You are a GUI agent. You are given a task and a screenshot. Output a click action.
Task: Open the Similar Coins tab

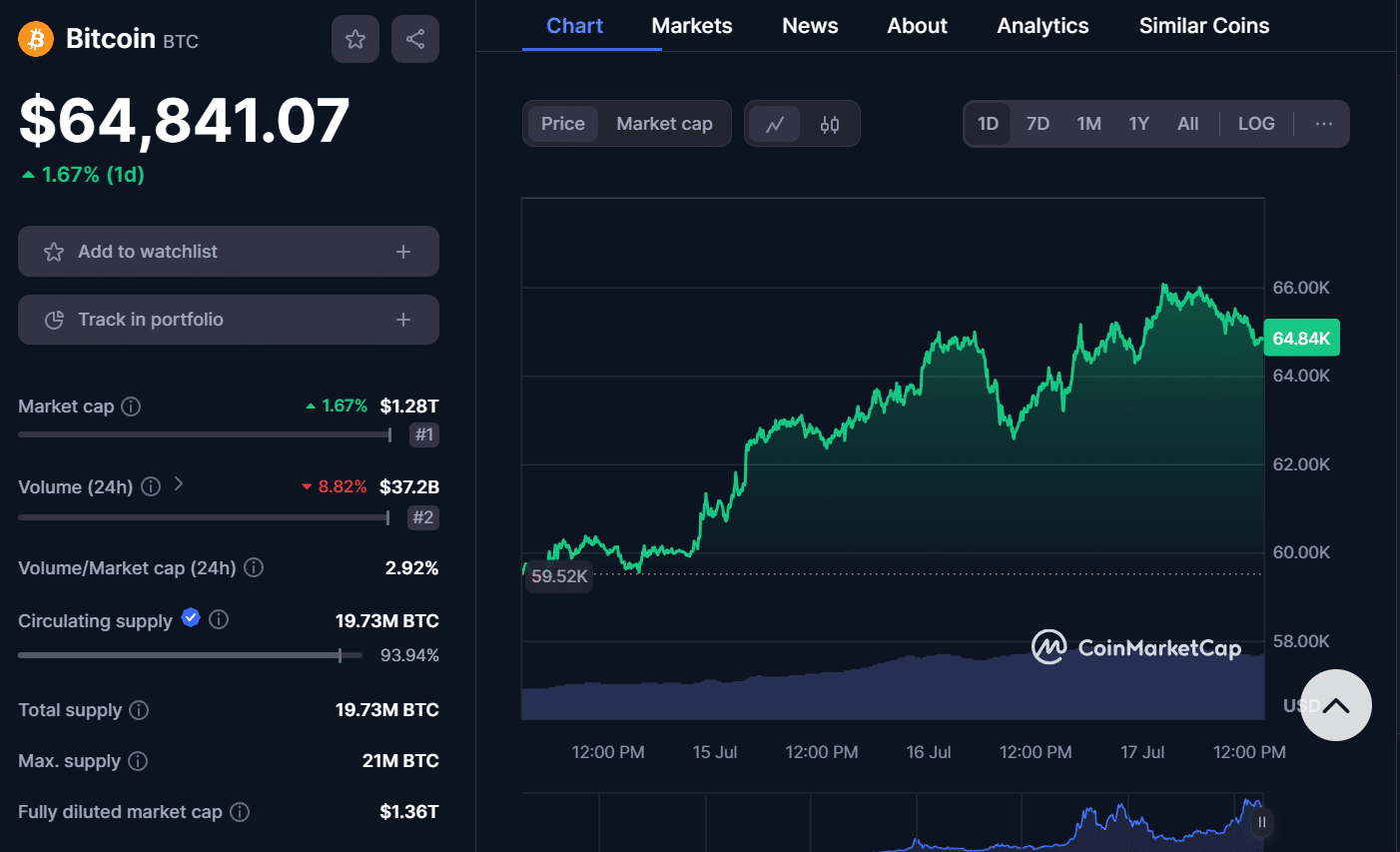point(1204,26)
